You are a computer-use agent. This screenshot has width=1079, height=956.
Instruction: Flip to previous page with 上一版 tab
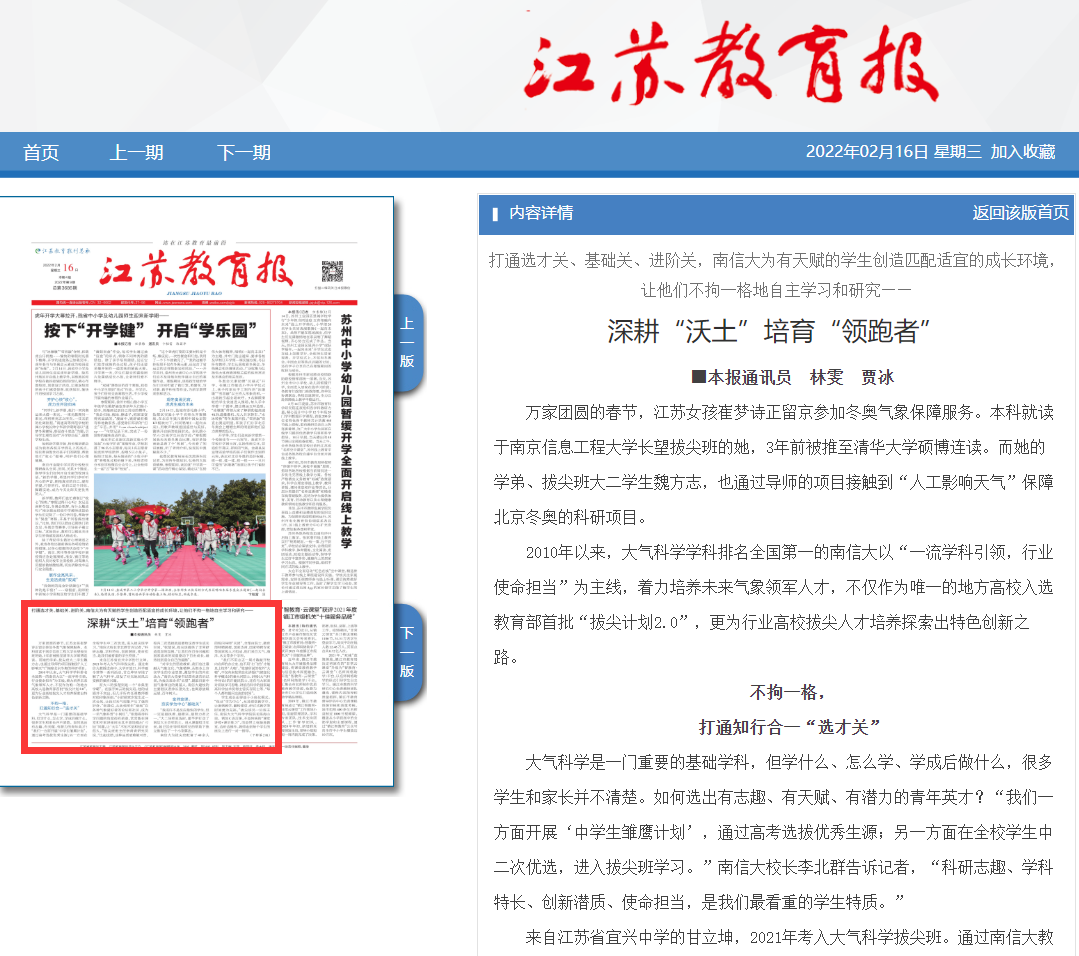click(407, 343)
